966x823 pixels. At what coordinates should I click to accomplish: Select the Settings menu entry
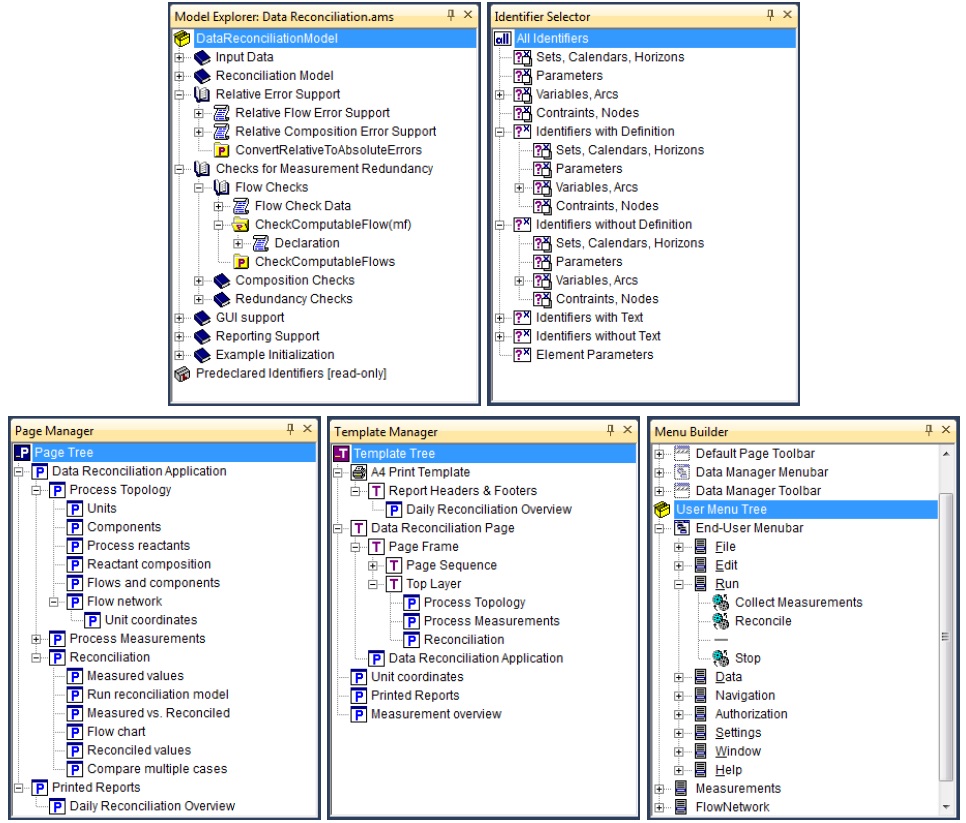tap(738, 732)
